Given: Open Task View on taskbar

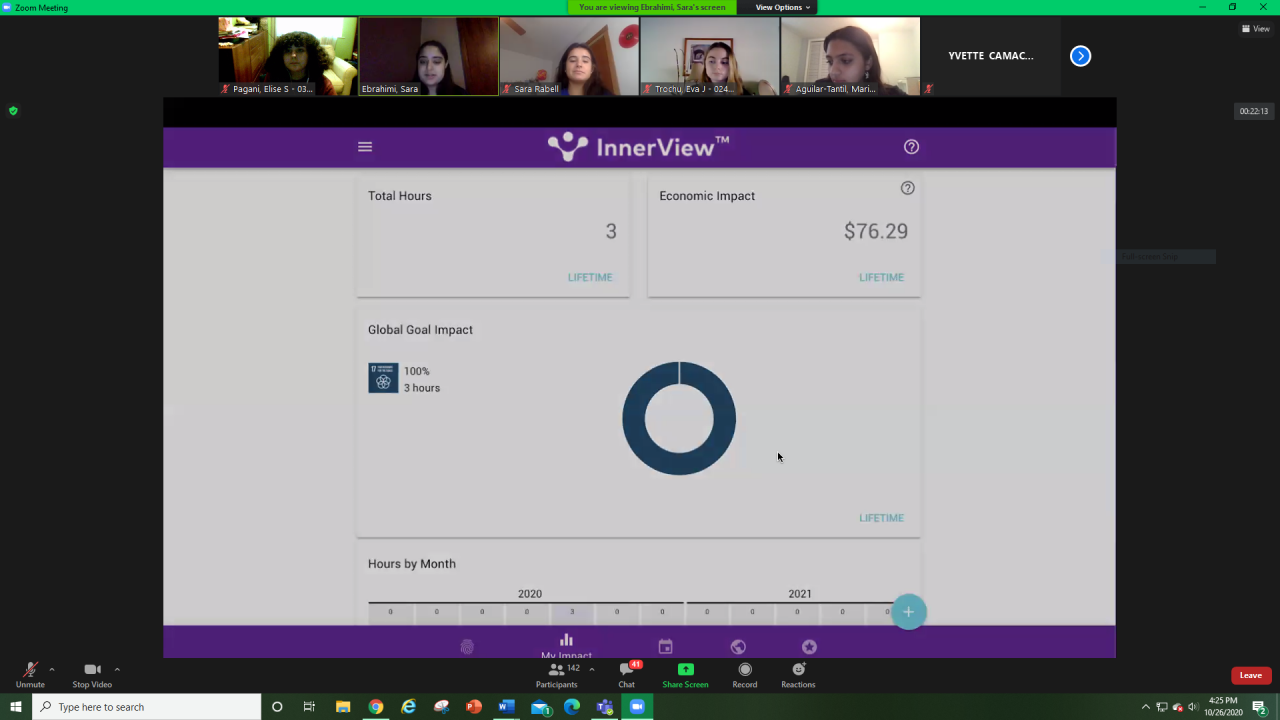Looking at the screenshot, I should [309, 707].
